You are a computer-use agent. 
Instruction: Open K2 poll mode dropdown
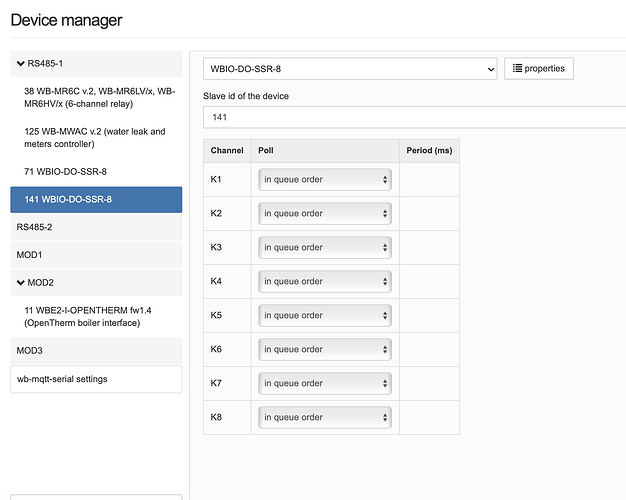(x=325, y=213)
